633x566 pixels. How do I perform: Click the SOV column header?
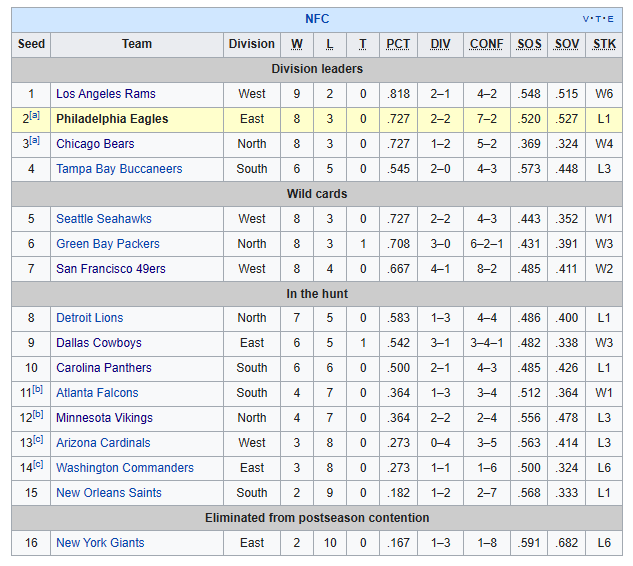[567, 44]
